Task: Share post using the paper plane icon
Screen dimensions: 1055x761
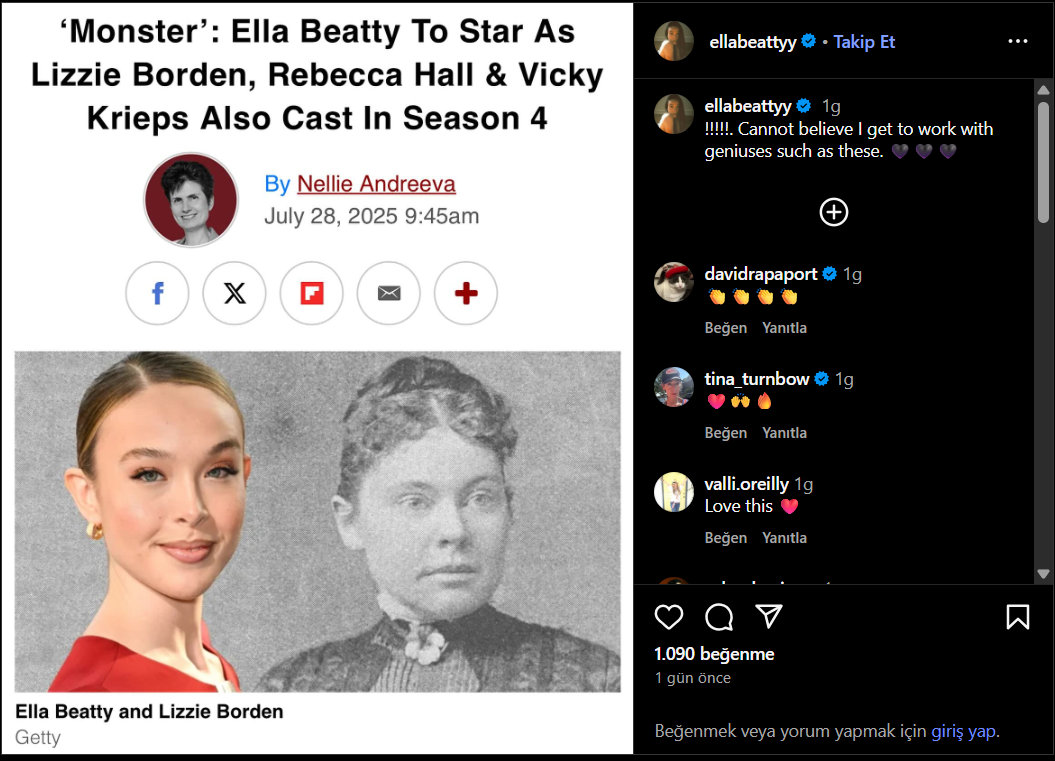Action: (768, 616)
